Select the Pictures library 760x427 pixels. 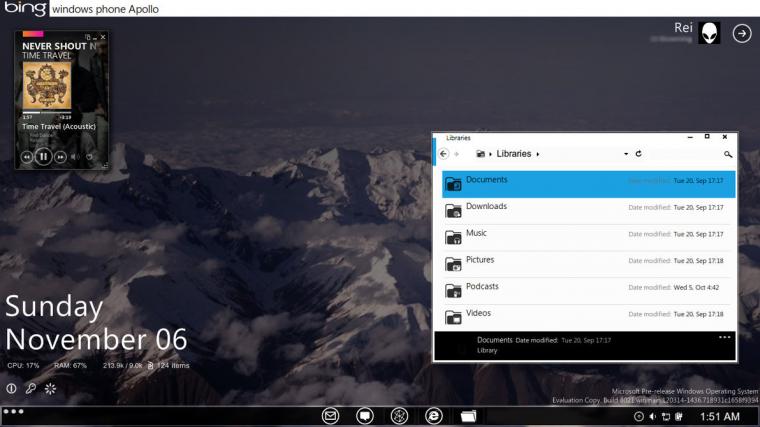588,264
